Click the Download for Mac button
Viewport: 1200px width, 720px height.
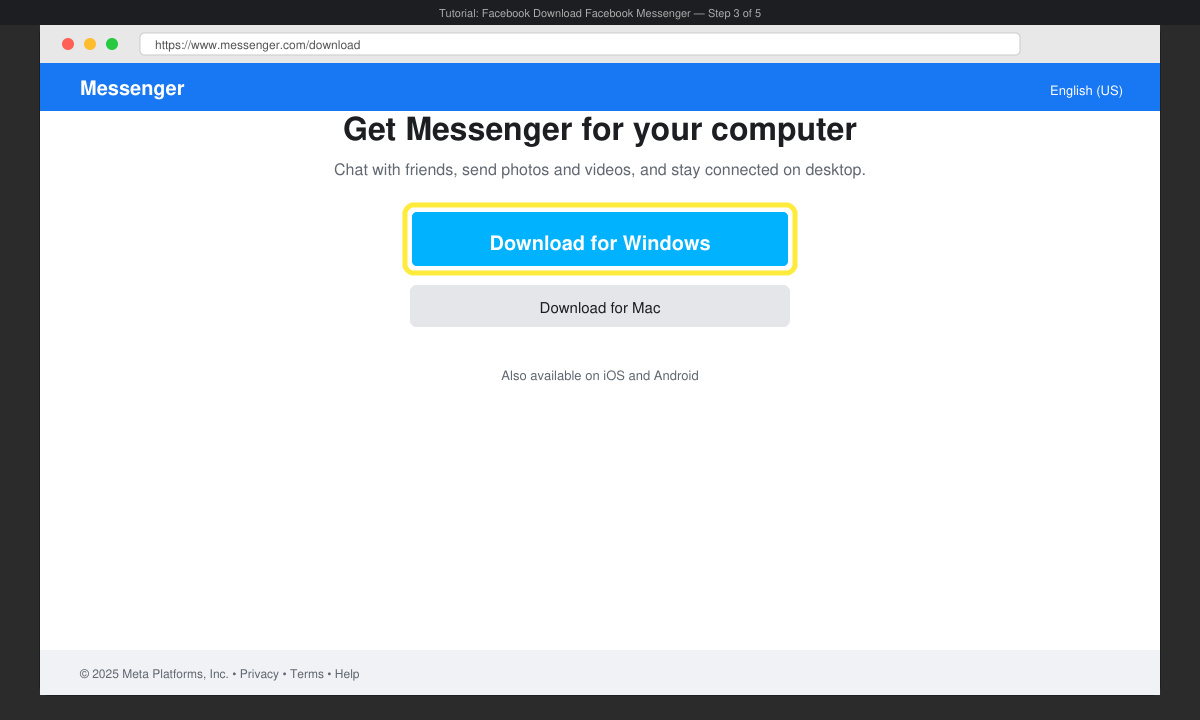pos(600,306)
